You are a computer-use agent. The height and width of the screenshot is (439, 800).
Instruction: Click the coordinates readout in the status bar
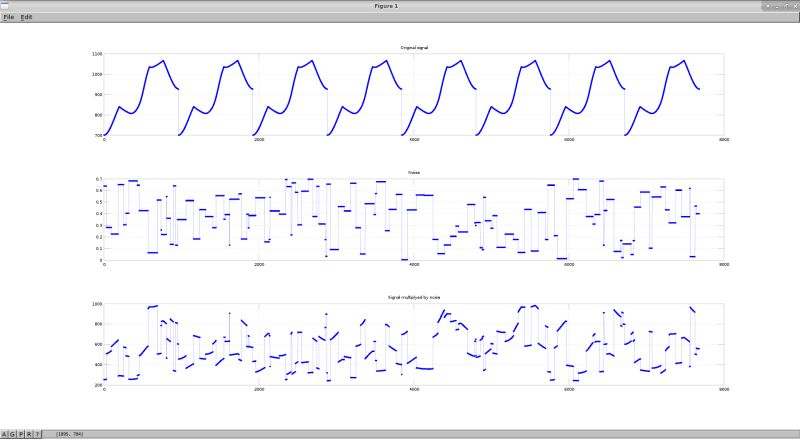coord(70,434)
